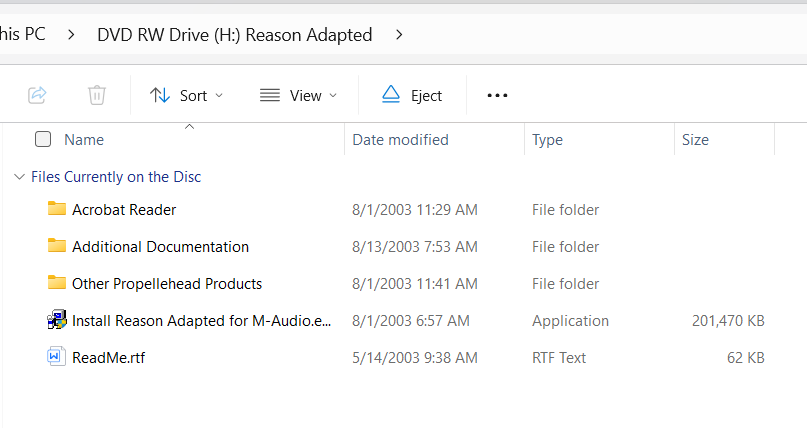The width and height of the screenshot is (807, 428).
Task: Sort files by the Name column header
Action: point(84,140)
